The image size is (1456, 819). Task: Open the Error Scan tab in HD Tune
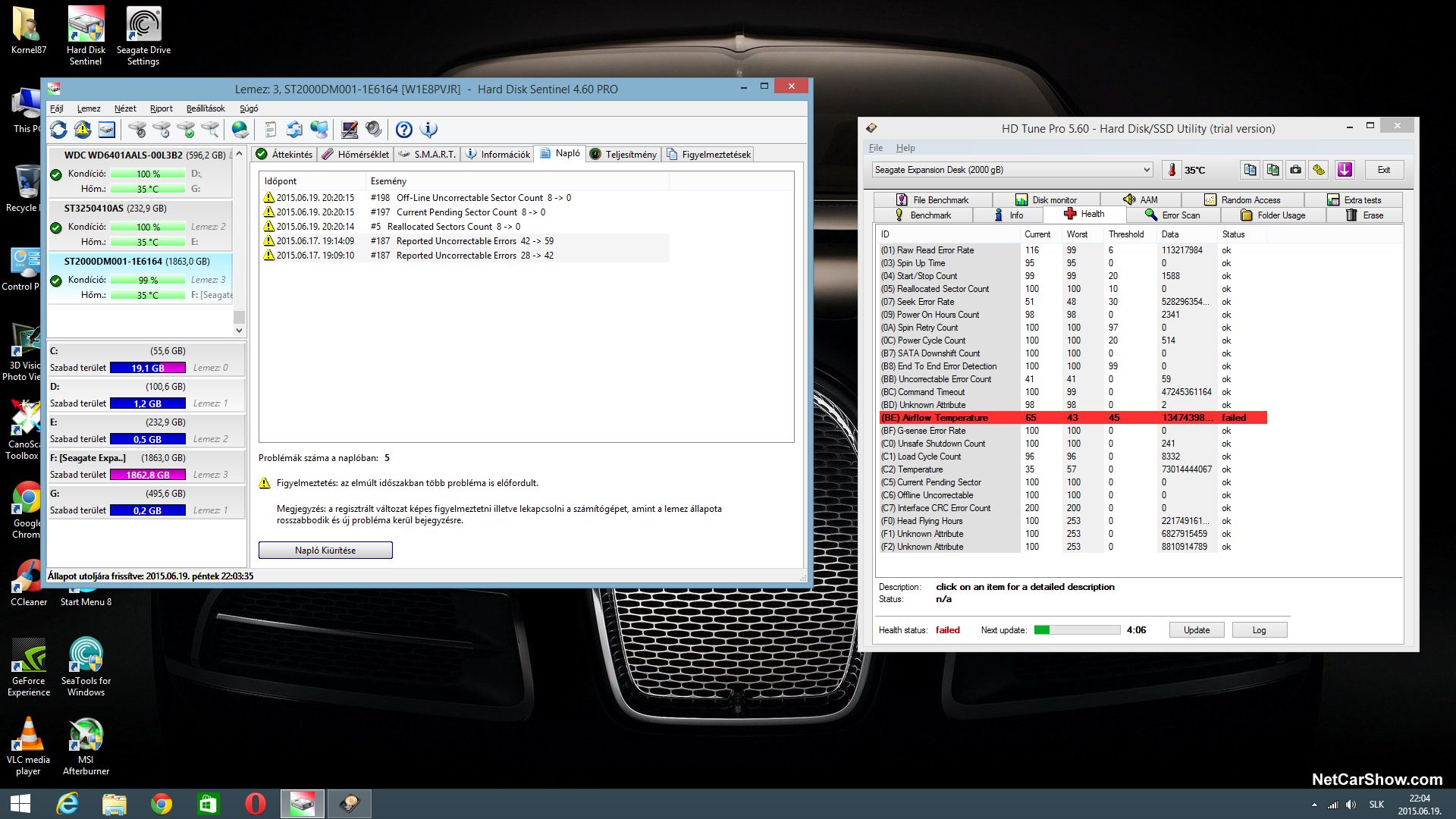1172,215
